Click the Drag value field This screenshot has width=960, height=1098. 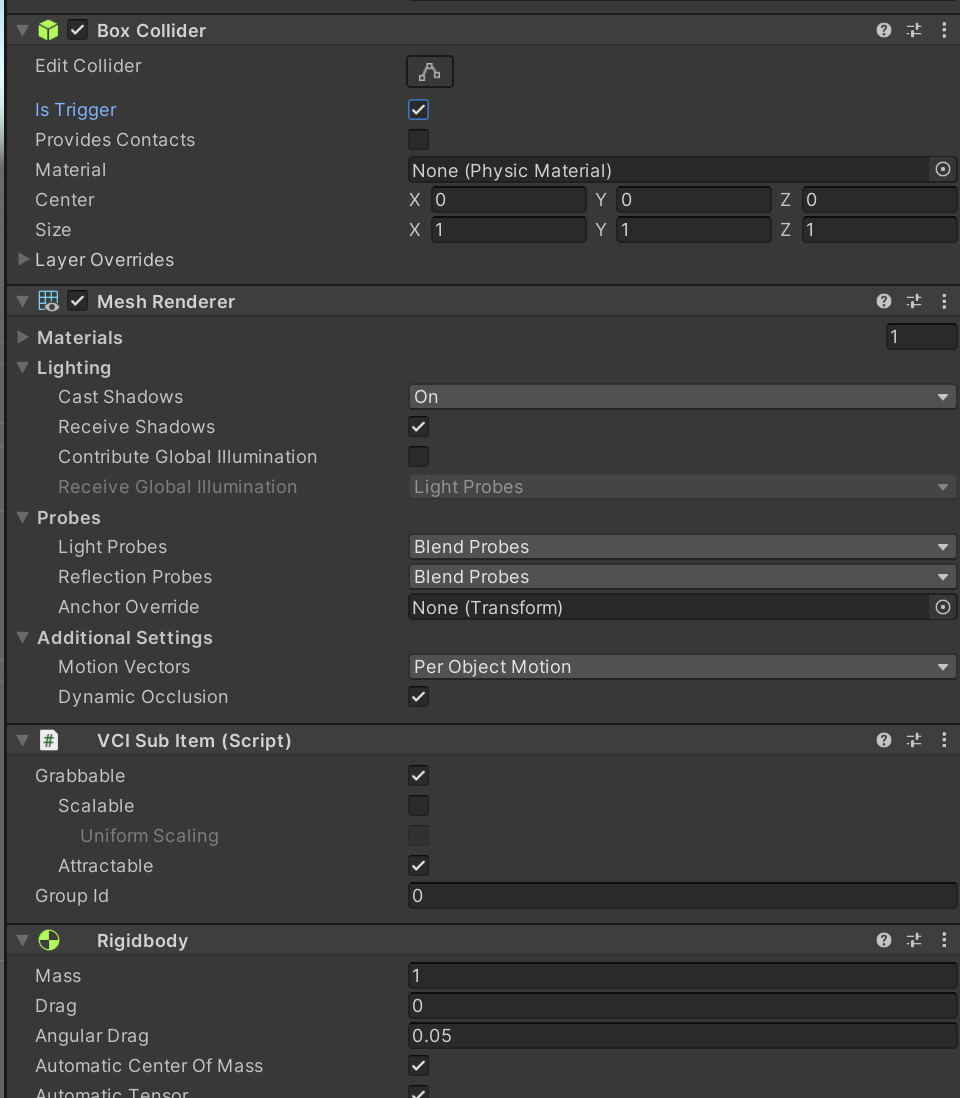click(682, 1006)
